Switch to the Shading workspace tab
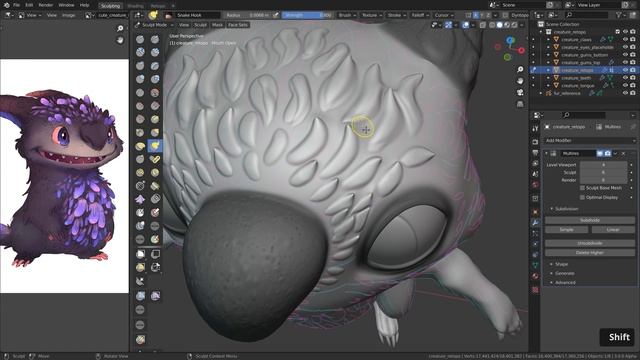Screen dimensions: 640x360 tap(135, 6)
